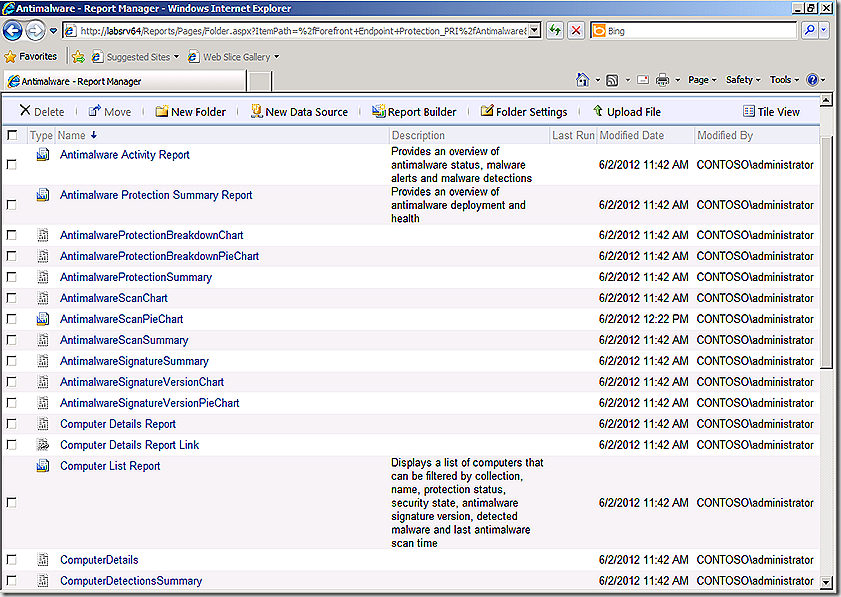Open Folder Settings in toolbar

[x=523, y=112]
